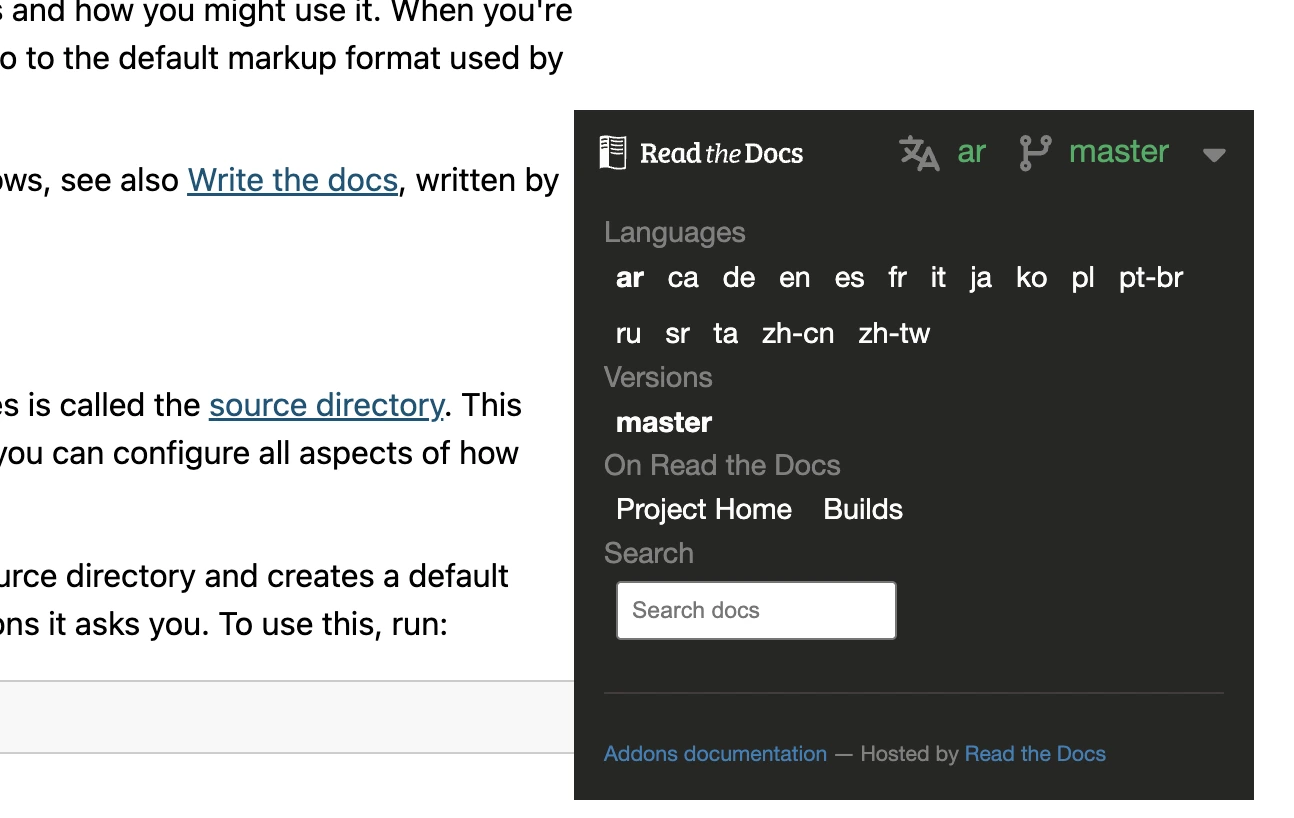Click the 'Read the Docs' header title text
The height and width of the screenshot is (818, 1294).
[721, 153]
